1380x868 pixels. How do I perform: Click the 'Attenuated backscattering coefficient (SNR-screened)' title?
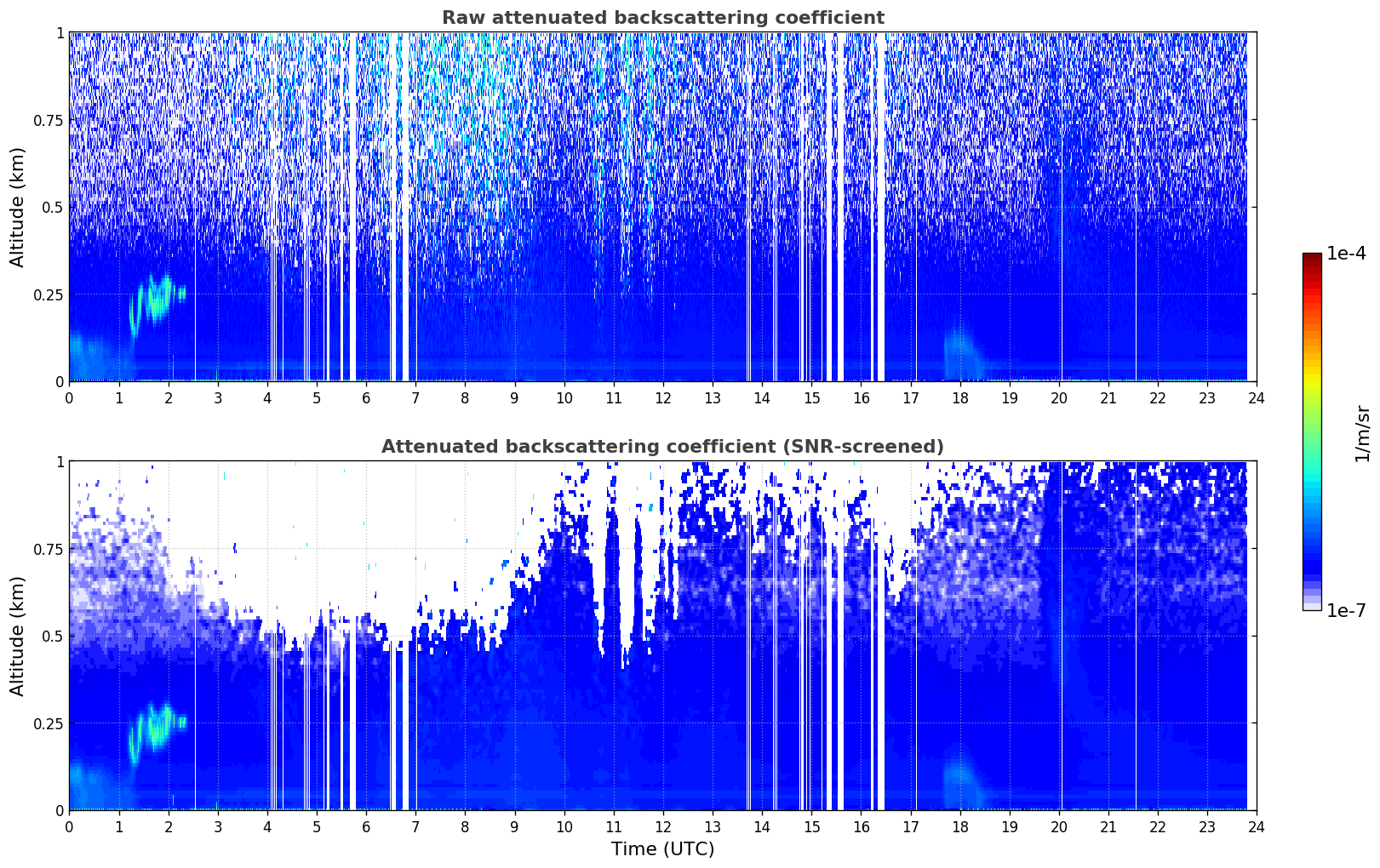click(x=662, y=447)
